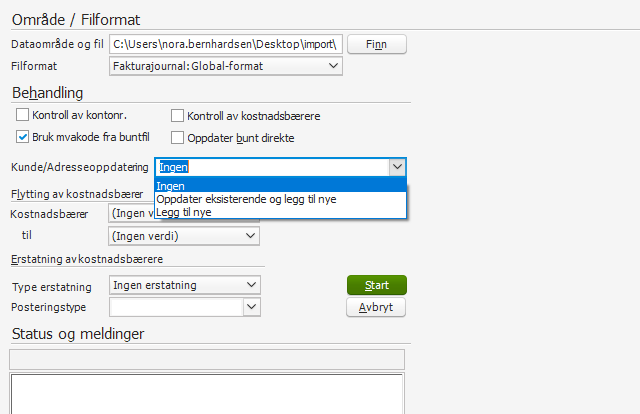
Task: Open the Posteringstype dropdown
Action: 250,307
